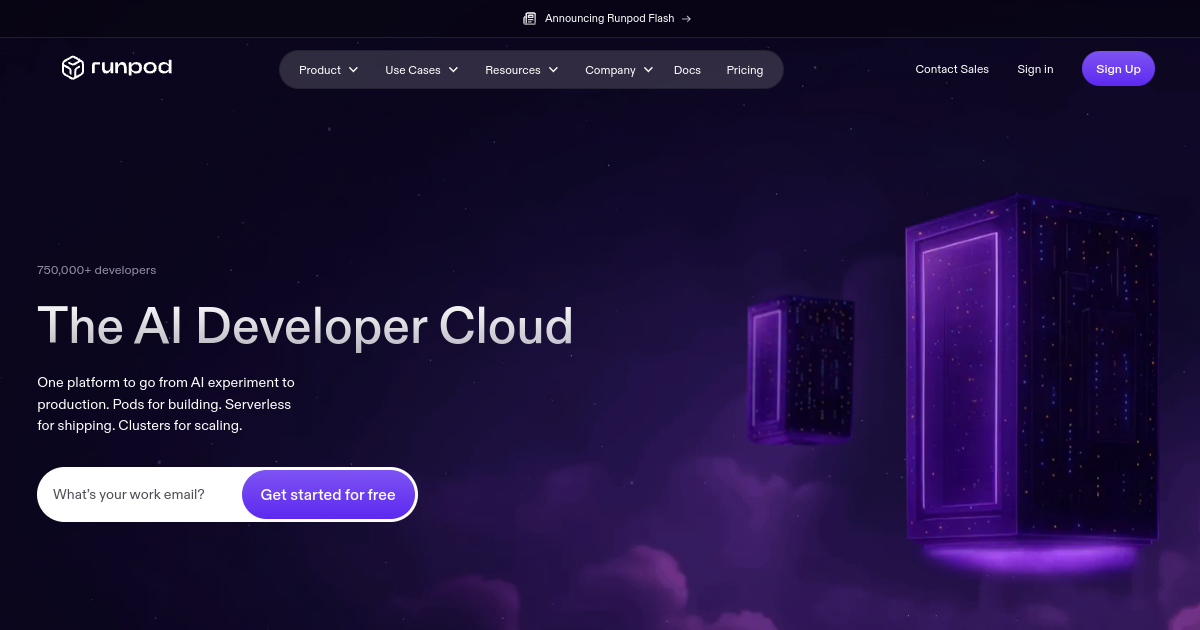Click the Contact Sales link
The image size is (1200, 630).
pos(952,69)
